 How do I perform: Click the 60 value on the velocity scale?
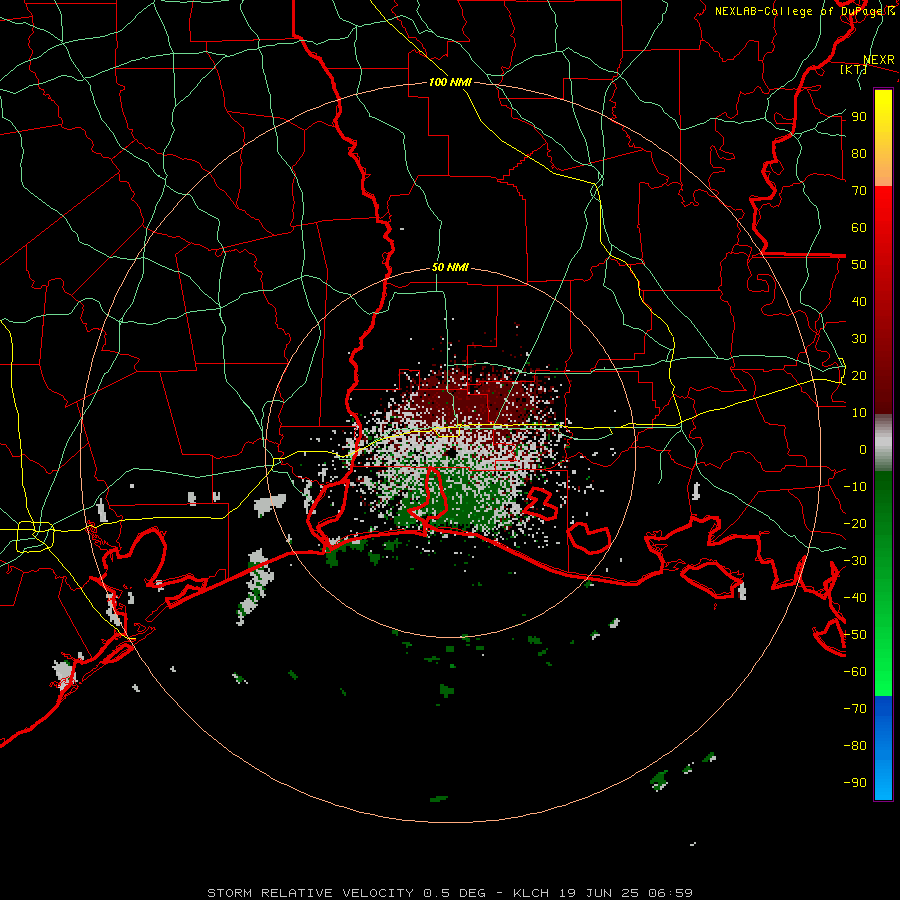click(x=859, y=227)
